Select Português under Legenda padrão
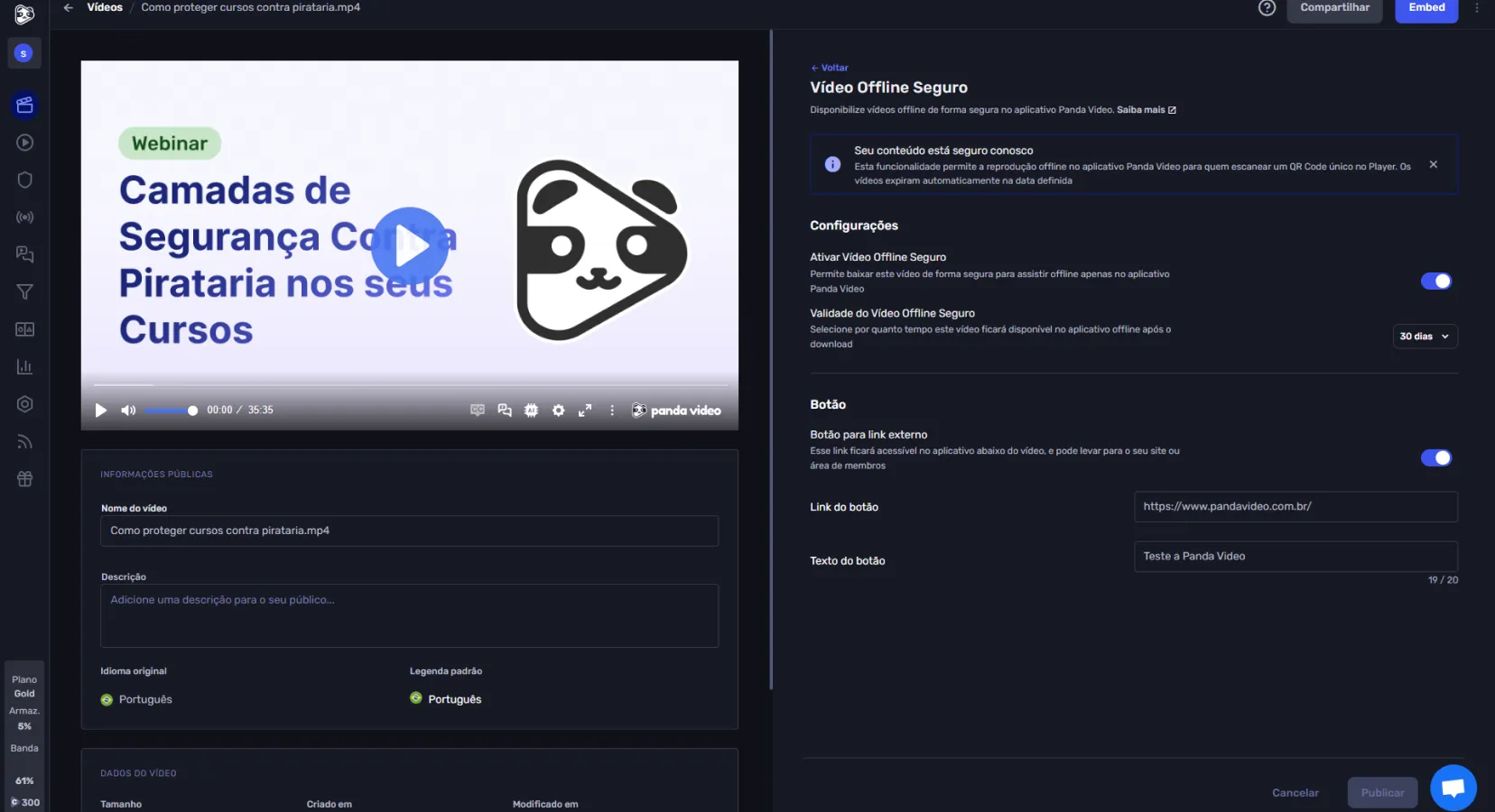 coord(446,699)
